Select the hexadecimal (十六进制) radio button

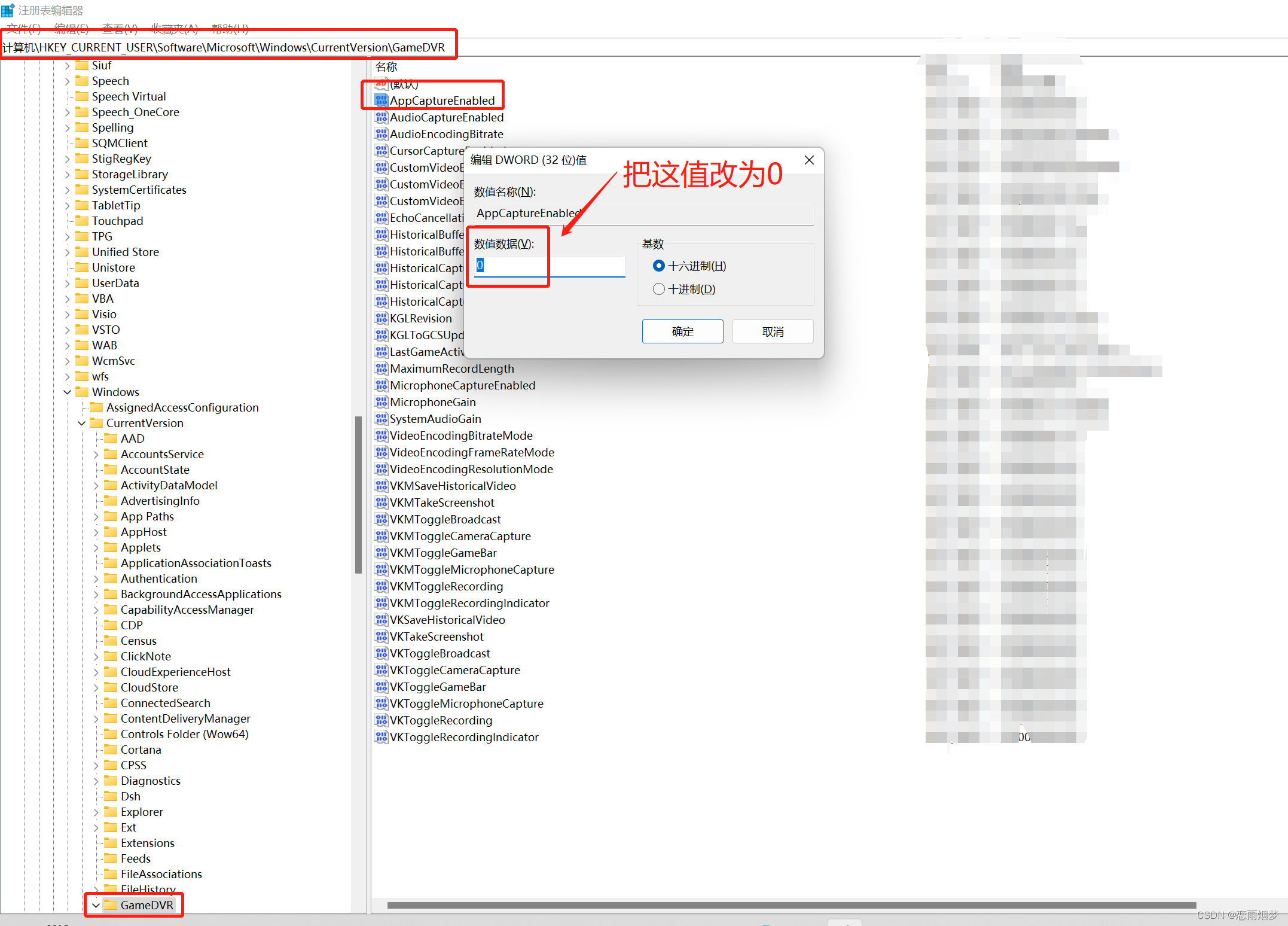pos(658,266)
